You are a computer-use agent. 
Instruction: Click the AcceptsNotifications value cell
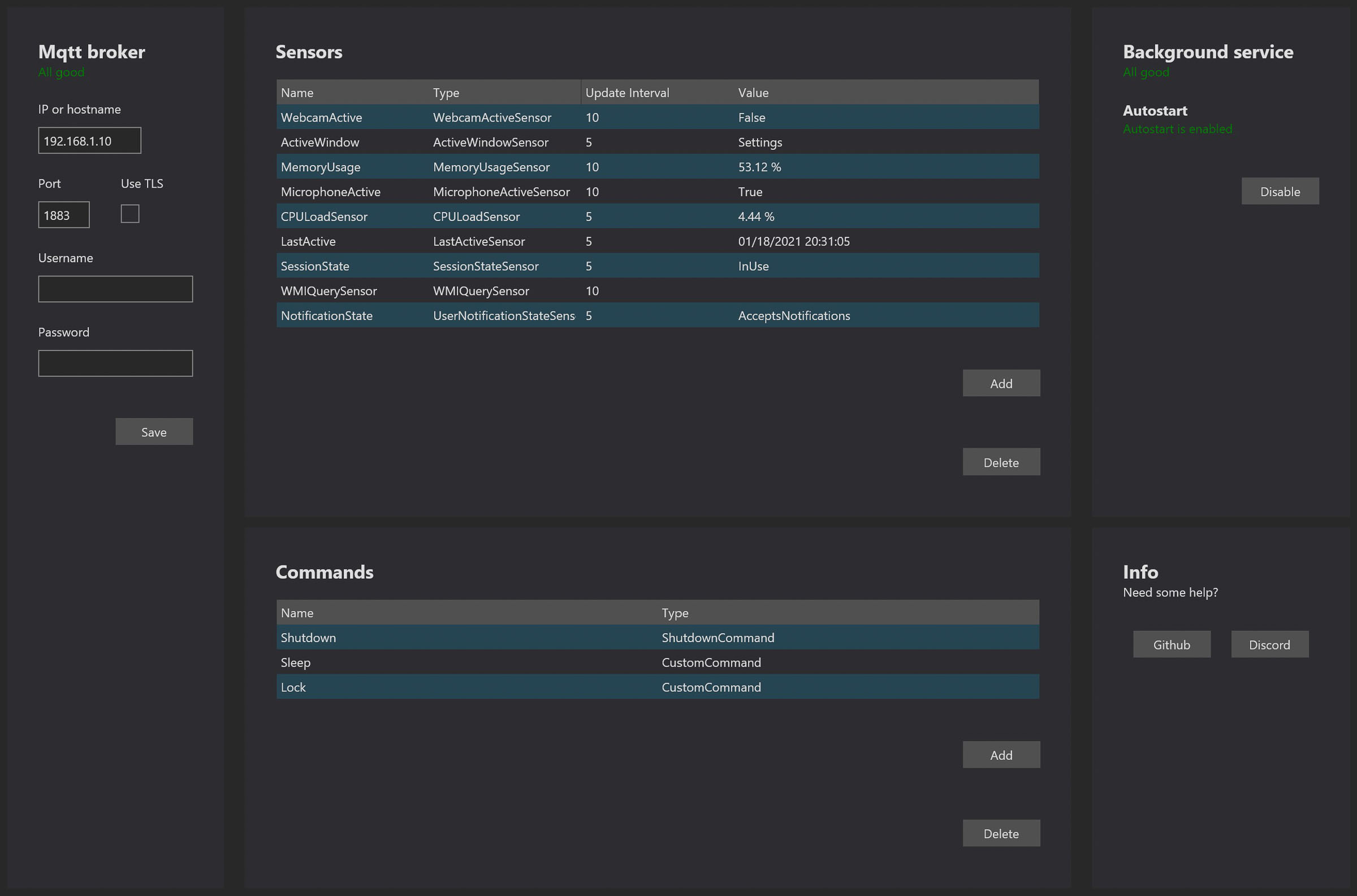[x=887, y=315]
